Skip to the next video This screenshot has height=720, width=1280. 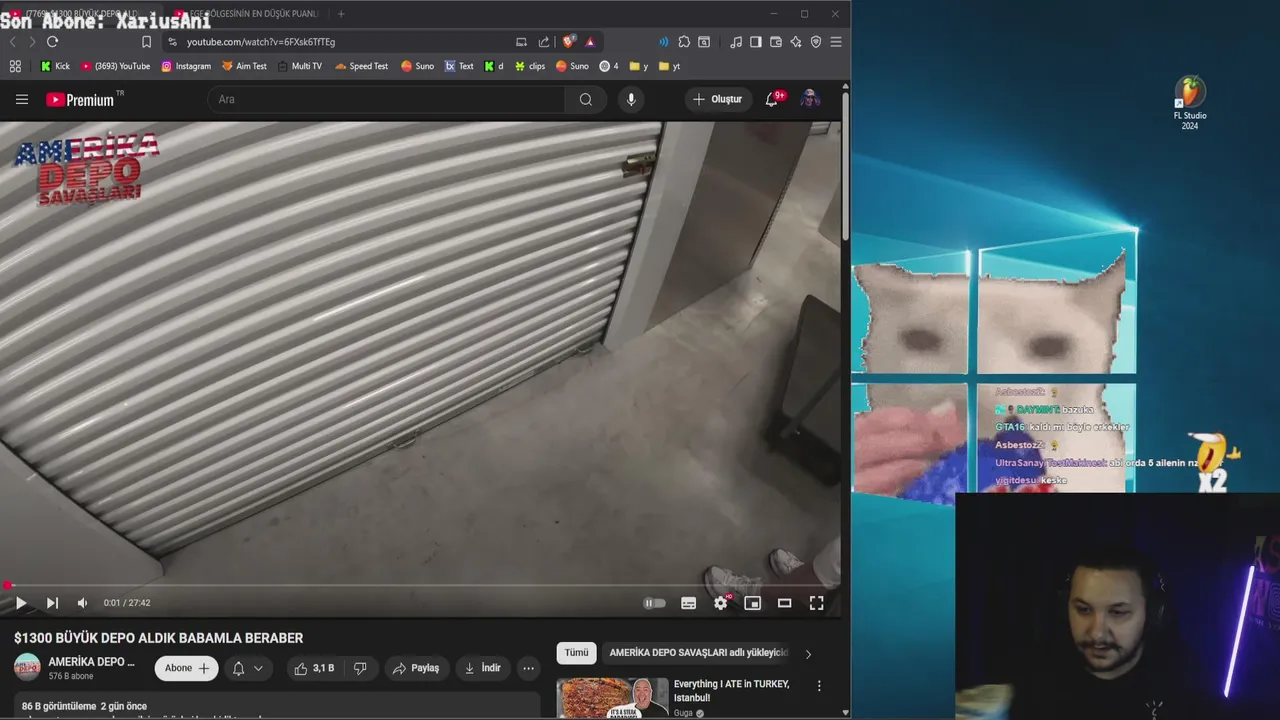click(52, 603)
